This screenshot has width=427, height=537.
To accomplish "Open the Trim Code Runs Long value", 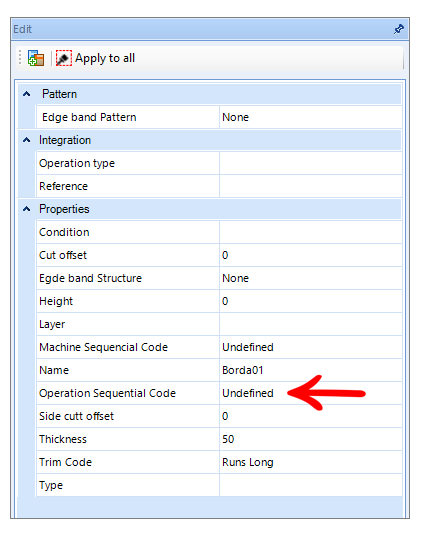I will (311, 462).
